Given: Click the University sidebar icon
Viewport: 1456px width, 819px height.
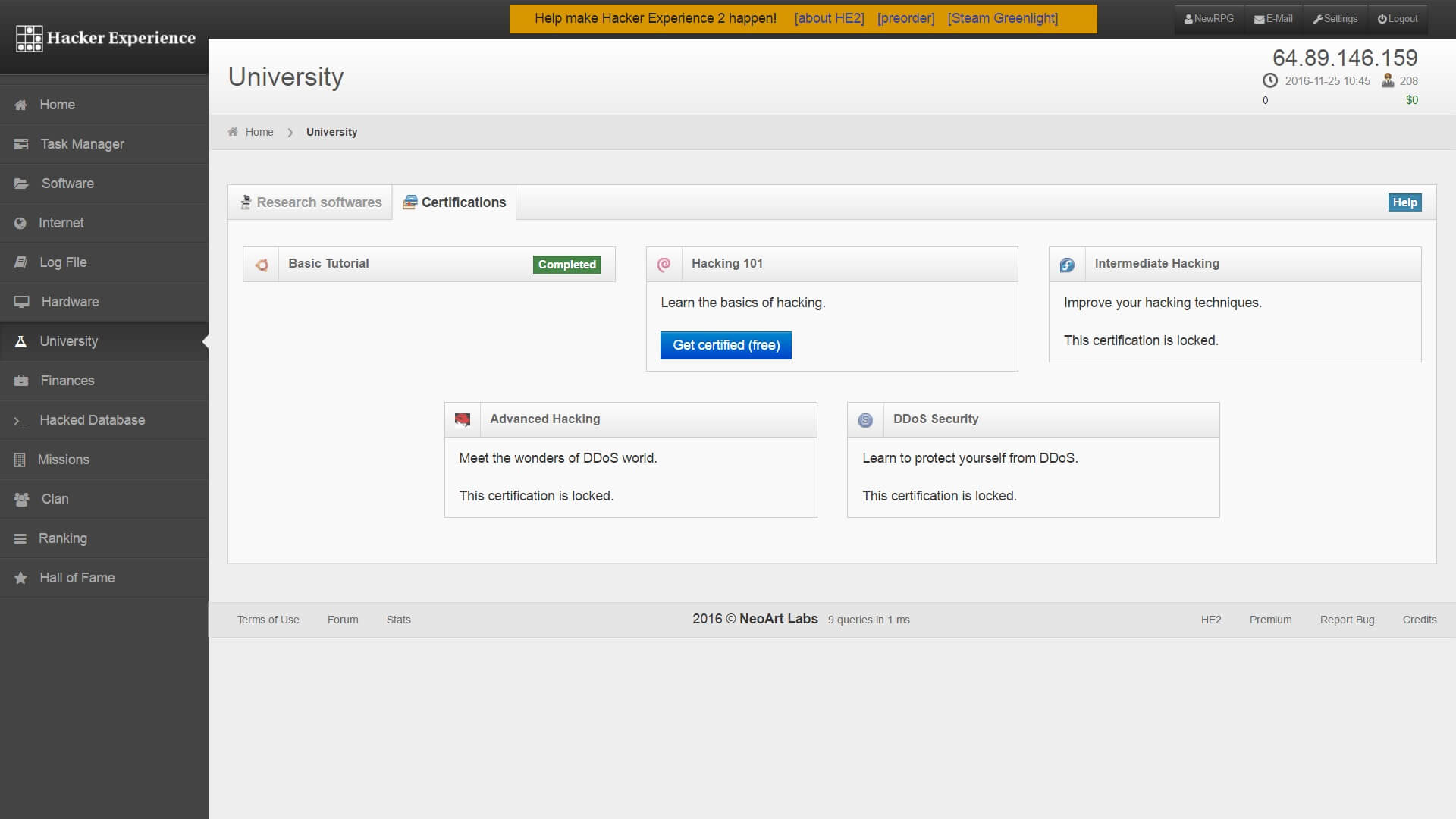Looking at the screenshot, I should [x=22, y=340].
